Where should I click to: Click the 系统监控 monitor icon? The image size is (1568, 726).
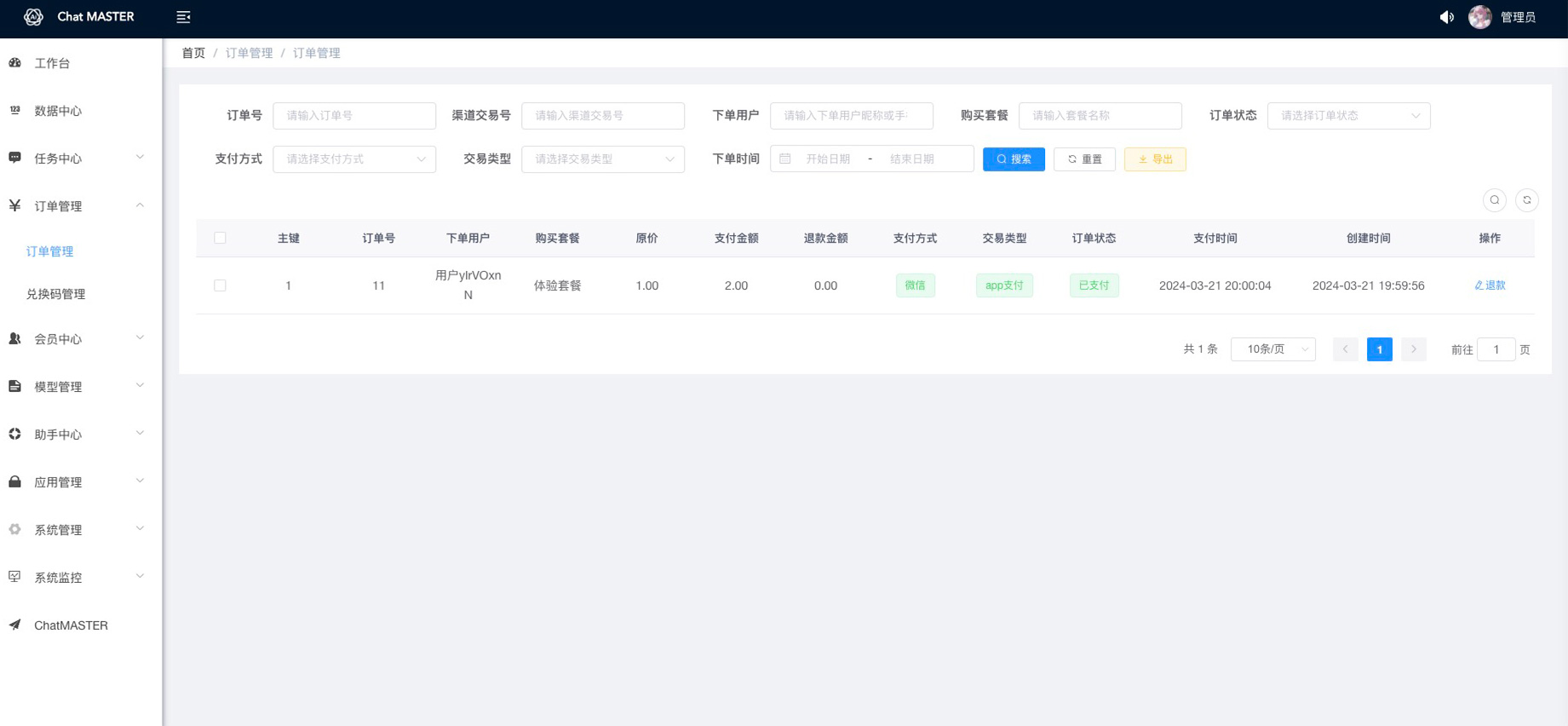click(x=15, y=578)
